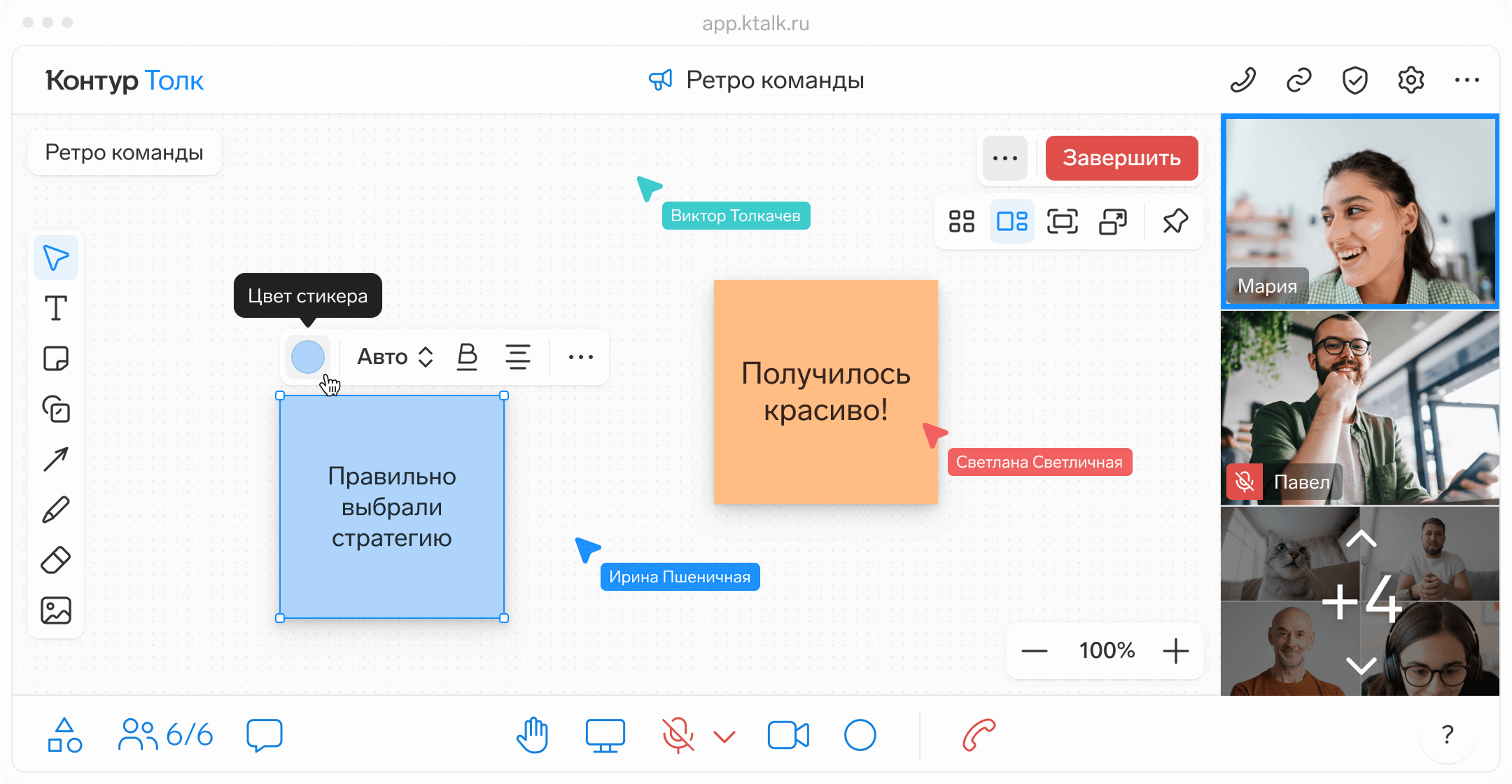Image resolution: width=1512 pixels, height=784 pixels.
Task: Toggle the camera on
Action: pos(788,735)
